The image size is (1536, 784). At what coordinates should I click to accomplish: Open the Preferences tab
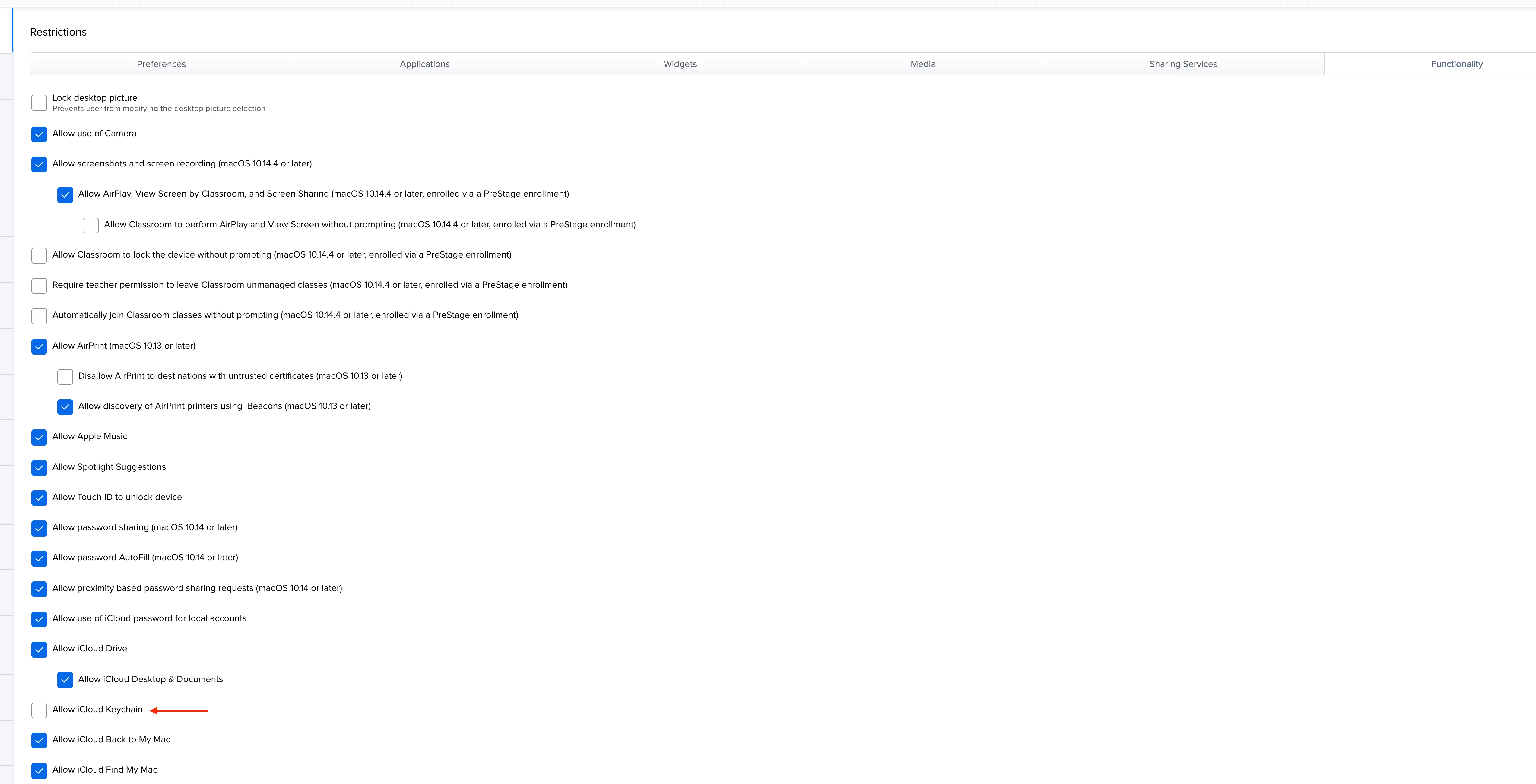161,64
